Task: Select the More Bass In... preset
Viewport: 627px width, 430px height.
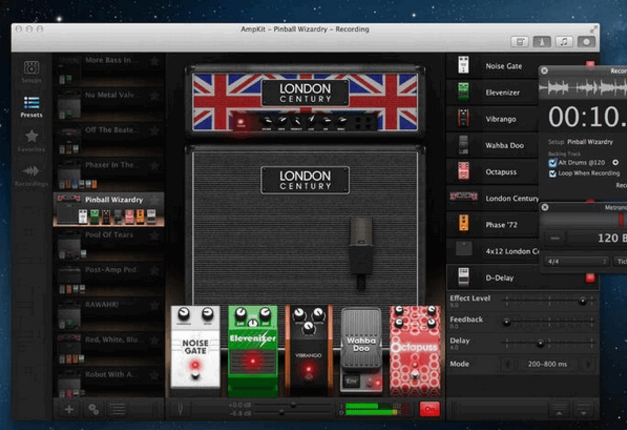Action: tap(109, 70)
